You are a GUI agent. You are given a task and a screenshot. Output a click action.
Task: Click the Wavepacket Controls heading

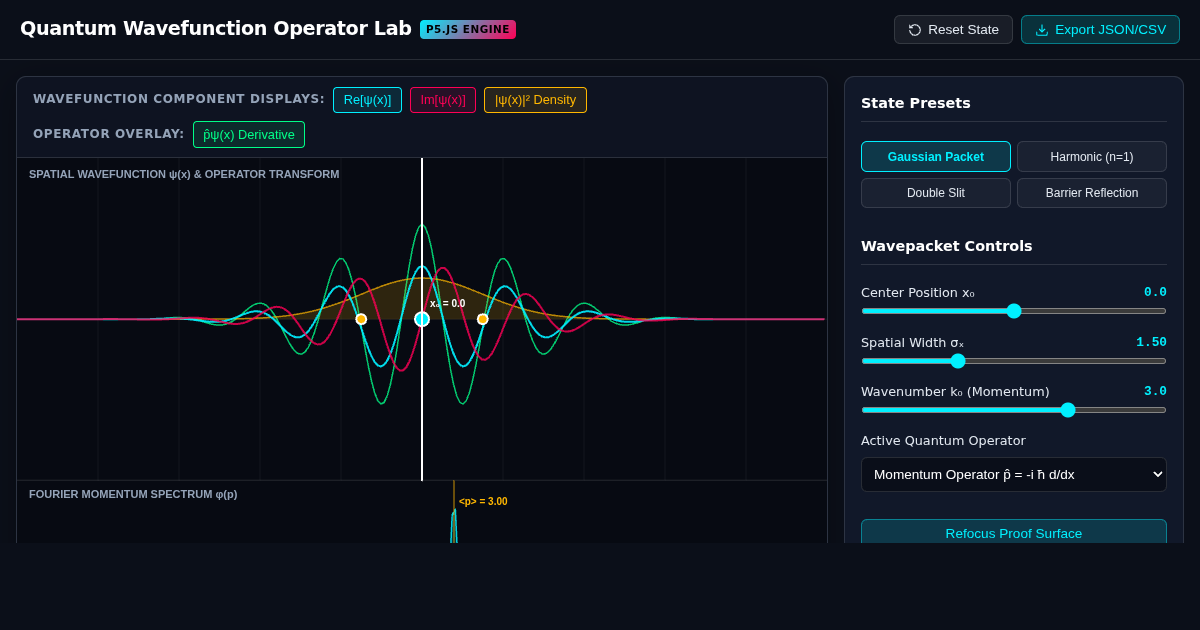[947, 246]
